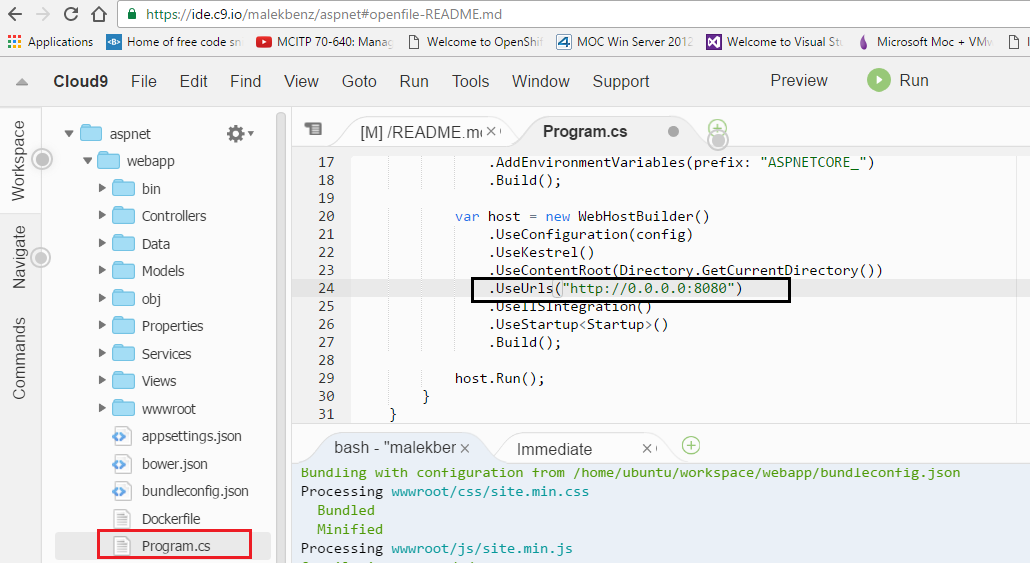Reload the page with refresh icon

tap(71, 14)
